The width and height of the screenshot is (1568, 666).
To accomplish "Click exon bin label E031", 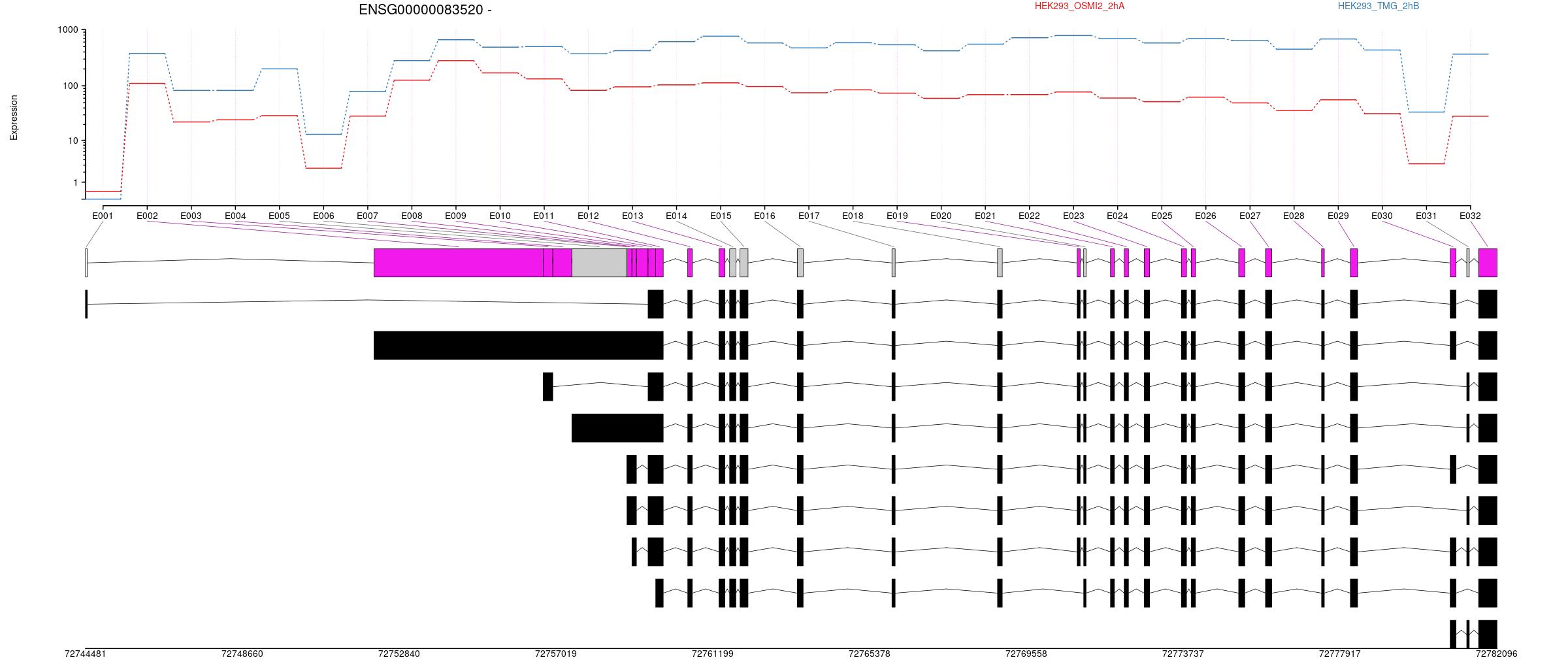I will [1426, 216].
